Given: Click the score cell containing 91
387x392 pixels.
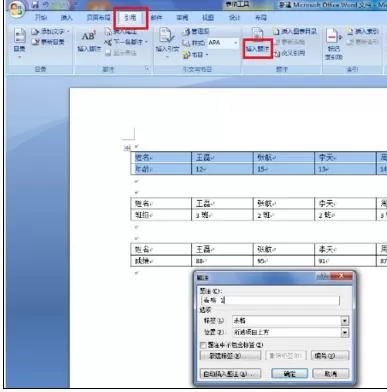Looking at the screenshot, I should pyautogui.click(x=345, y=261).
